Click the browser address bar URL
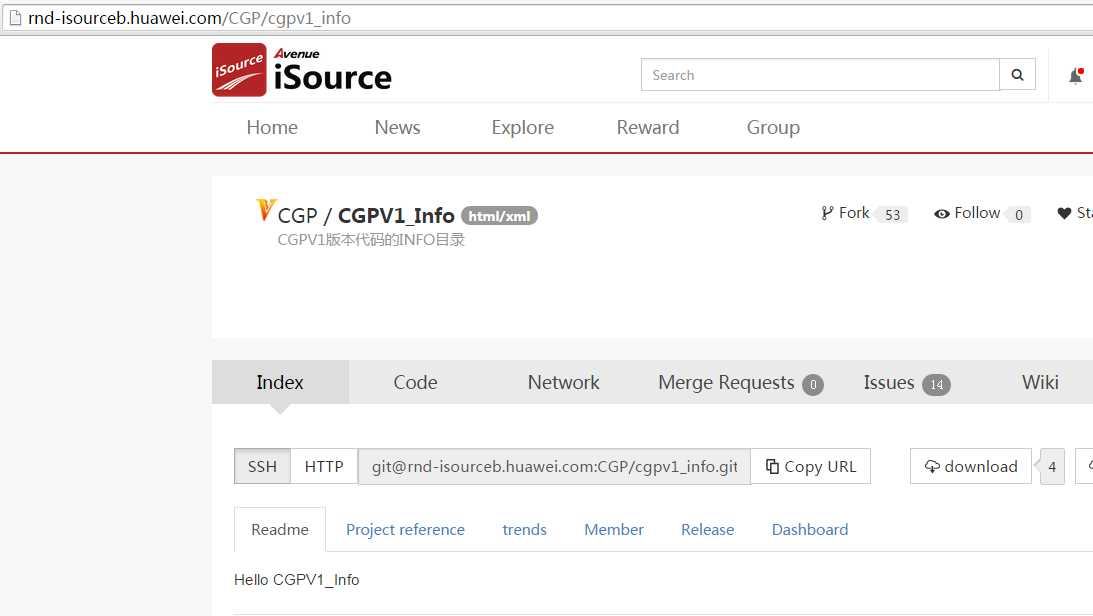Viewport: 1093px width, 616px height. (x=190, y=17)
